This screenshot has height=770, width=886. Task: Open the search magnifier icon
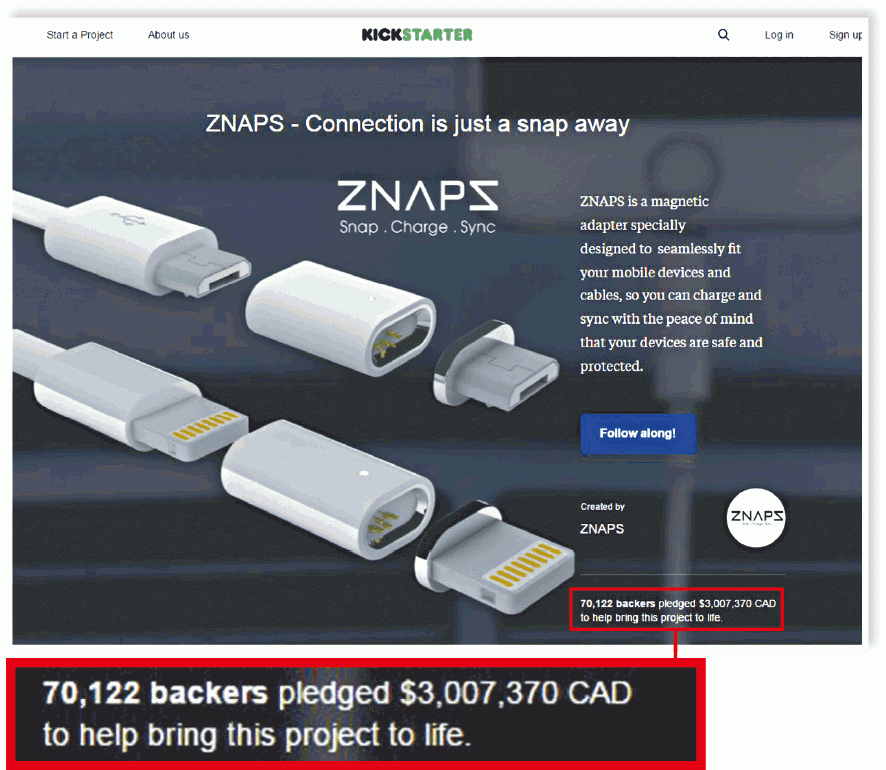pyautogui.click(x=723, y=35)
